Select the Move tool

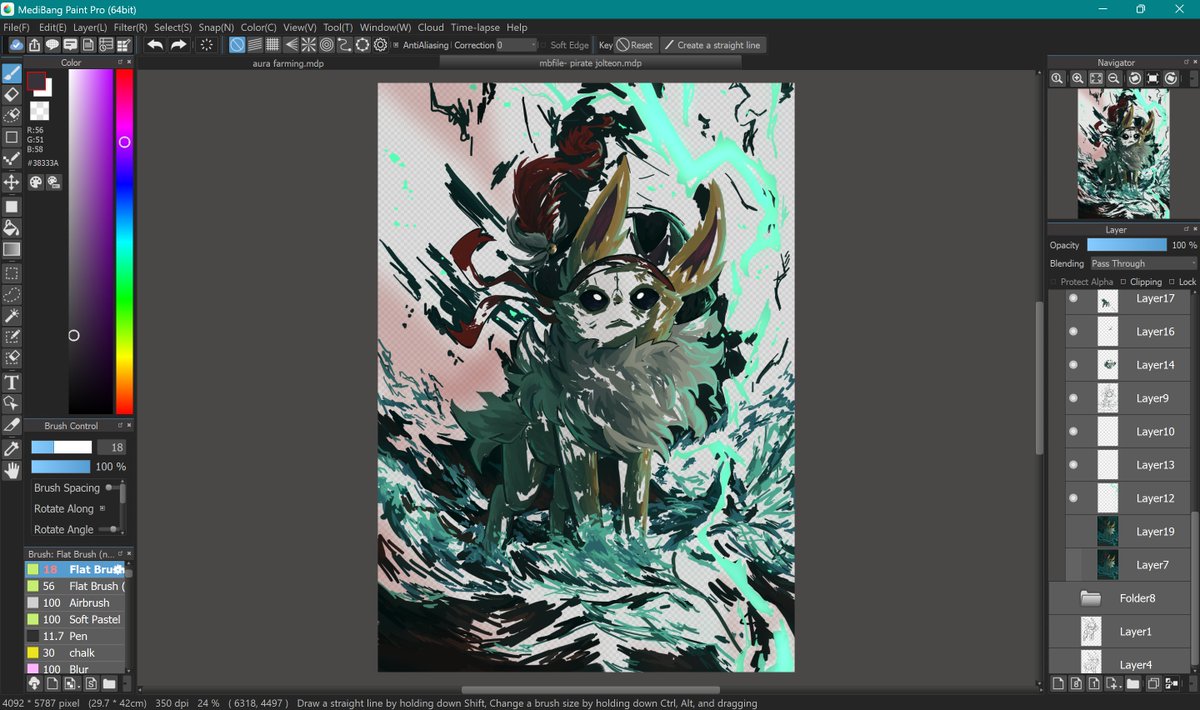(12, 182)
